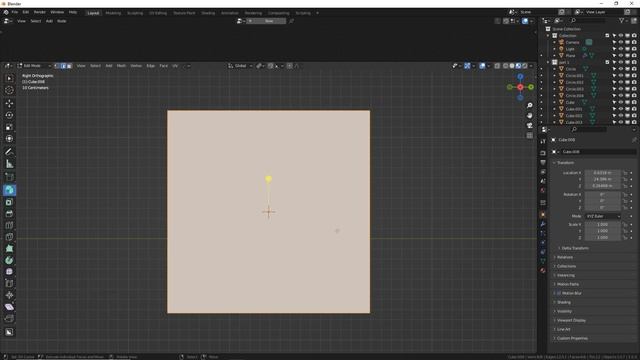Collapse the part 1 collection in outliner
This screenshot has height=360, width=640.
[x=548, y=62]
